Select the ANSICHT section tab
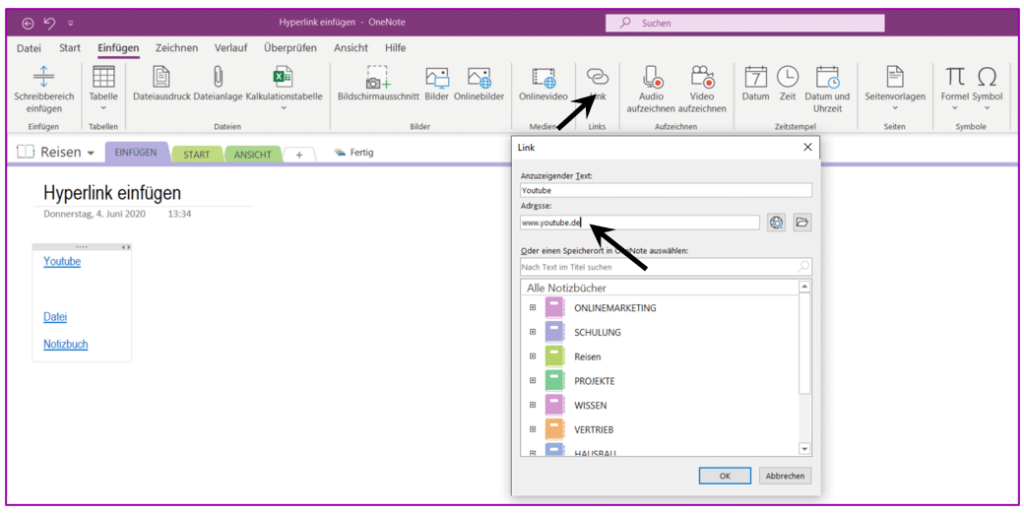 [253, 155]
